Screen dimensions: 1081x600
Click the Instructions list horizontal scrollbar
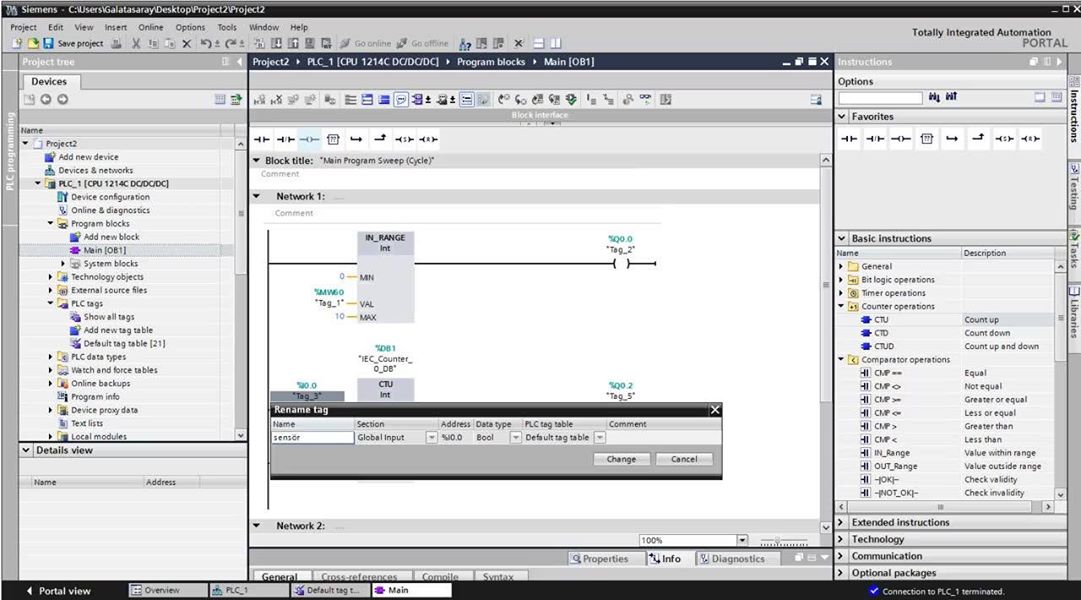click(940, 507)
